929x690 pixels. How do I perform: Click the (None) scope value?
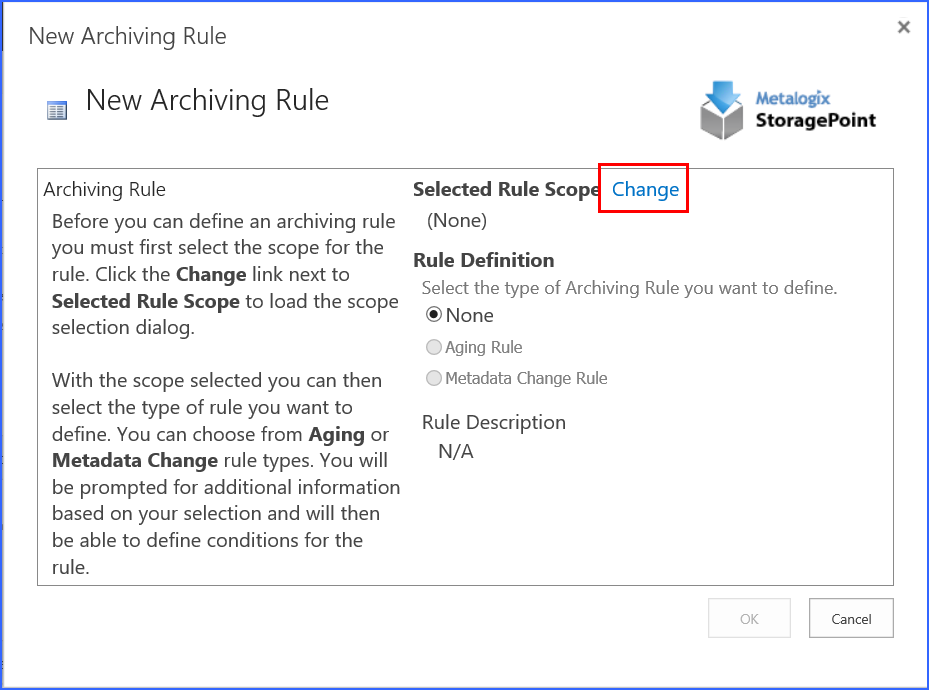tap(456, 220)
